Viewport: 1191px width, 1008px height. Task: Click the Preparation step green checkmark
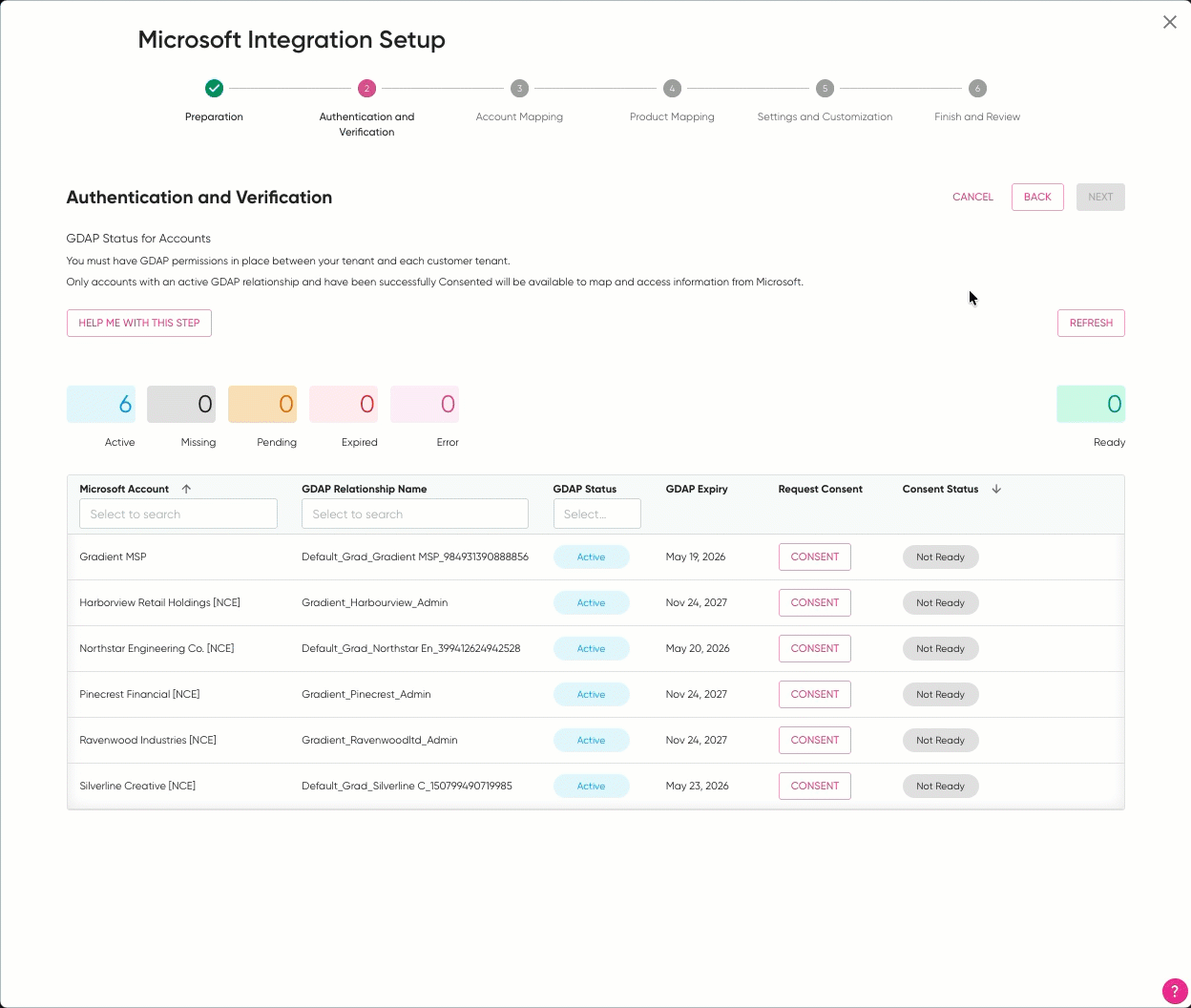click(x=214, y=89)
